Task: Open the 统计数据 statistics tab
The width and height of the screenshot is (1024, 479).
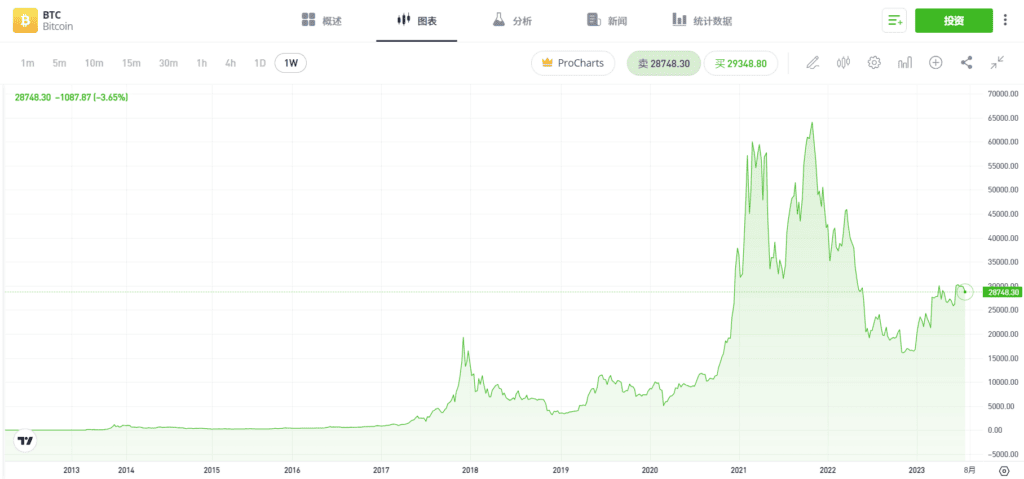Action: pyautogui.click(x=702, y=21)
